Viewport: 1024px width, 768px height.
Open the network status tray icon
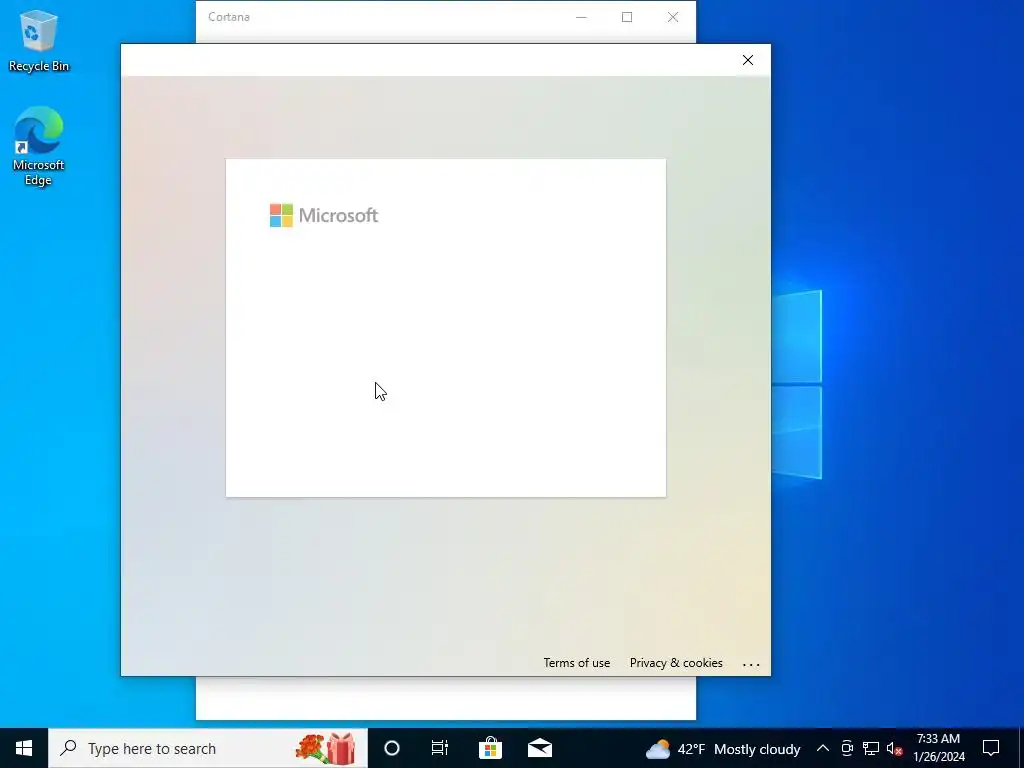click(871, 748)
